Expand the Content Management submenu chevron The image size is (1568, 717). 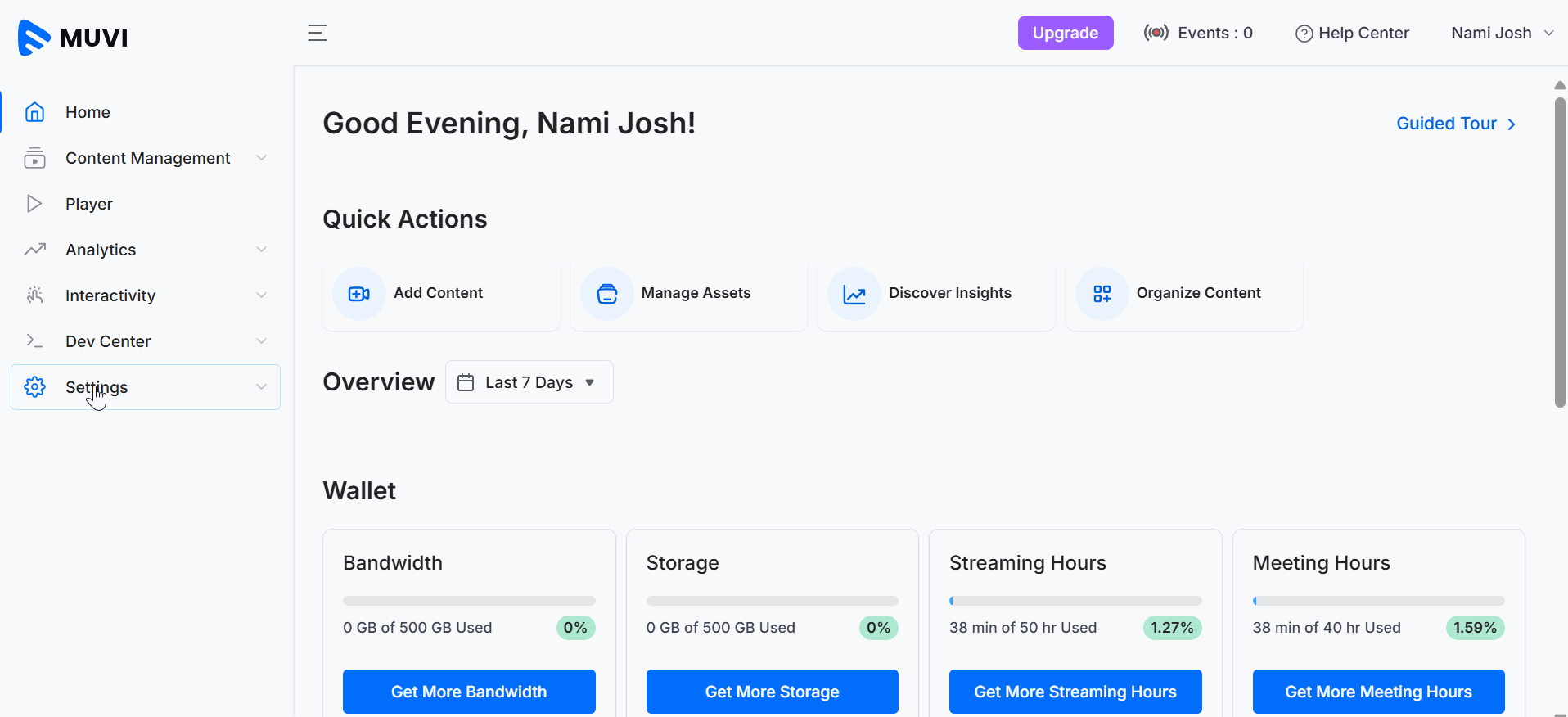point(261,158)
